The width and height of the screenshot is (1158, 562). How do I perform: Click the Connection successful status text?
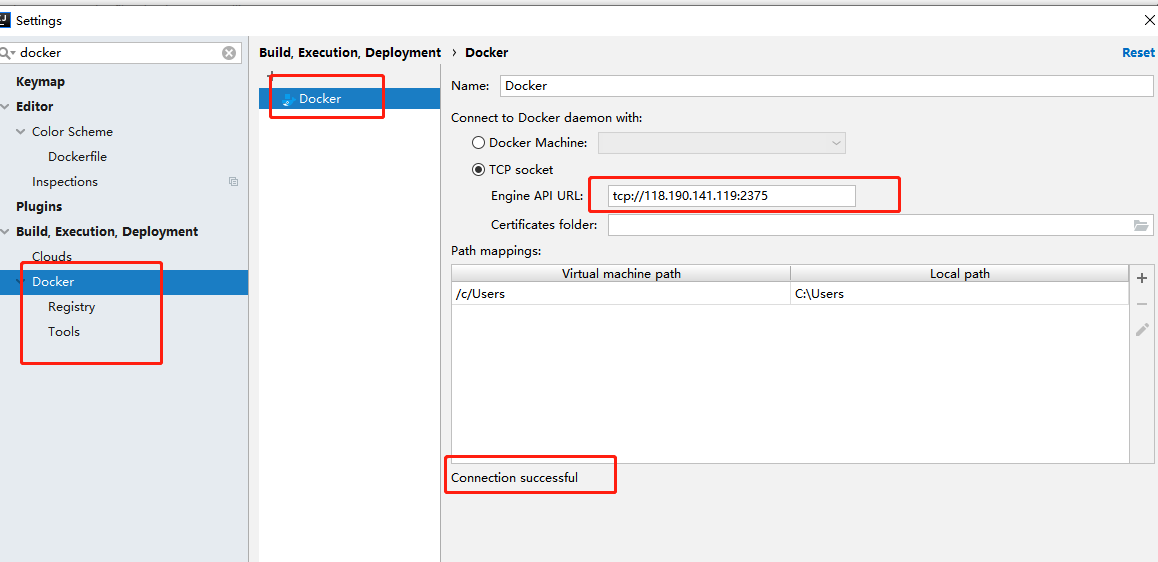tap(515, 477)
